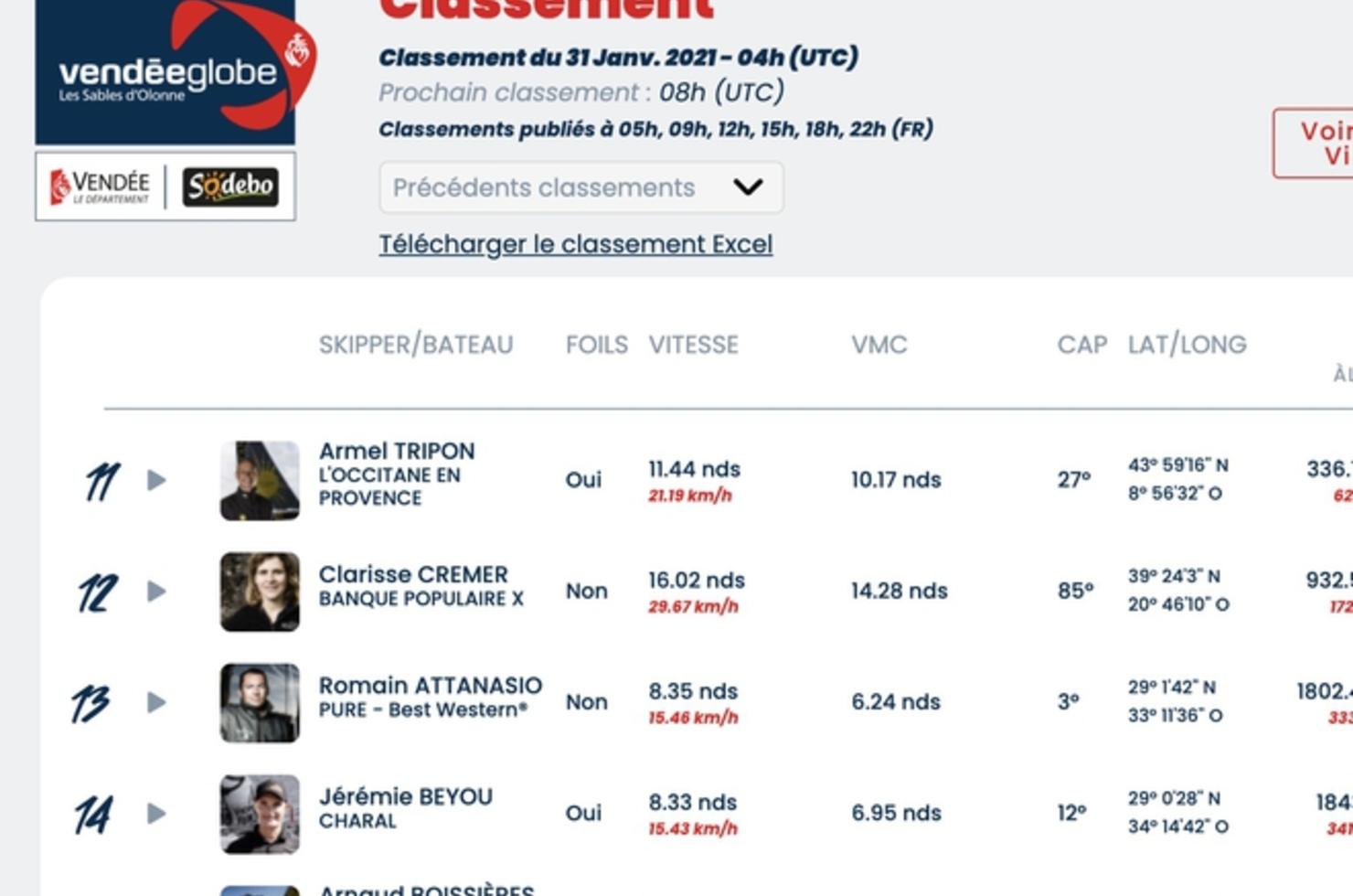Click the red-bordered Voir button
This screenshot has height=896, width=1353.
tap(1314, 144)
